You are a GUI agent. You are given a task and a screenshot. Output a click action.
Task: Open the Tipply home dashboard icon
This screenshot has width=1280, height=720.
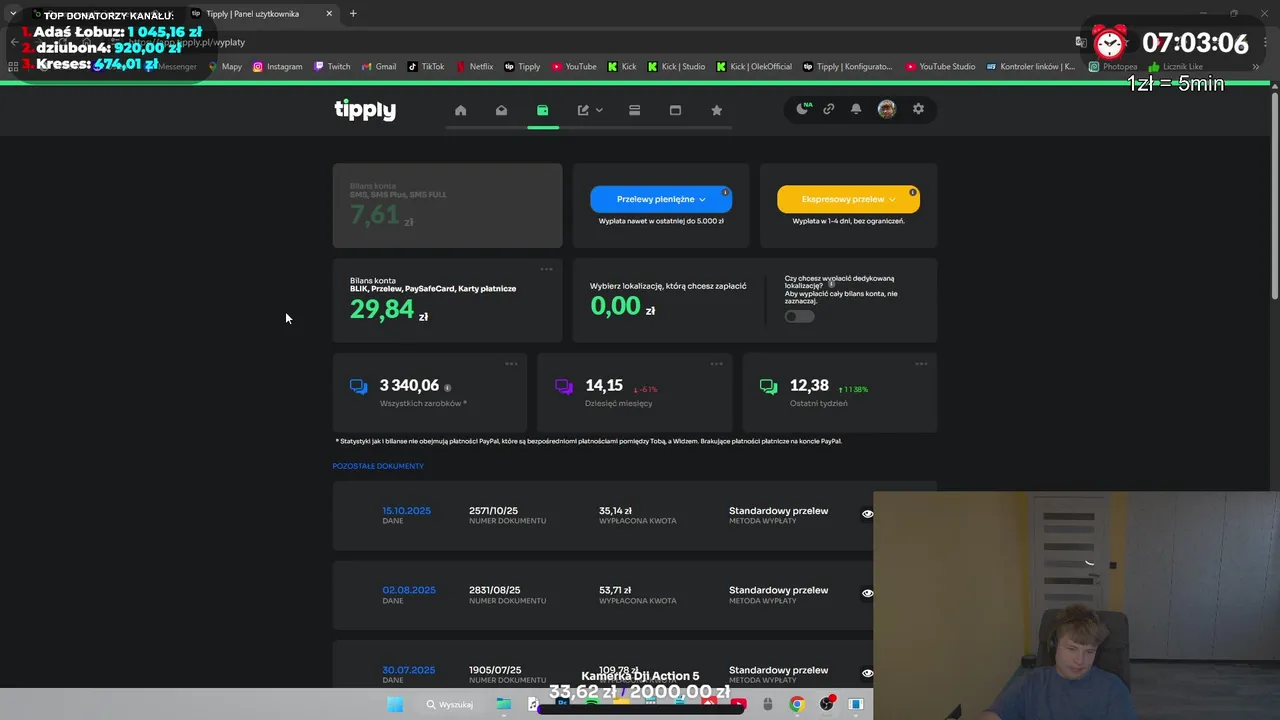point(460,110)
